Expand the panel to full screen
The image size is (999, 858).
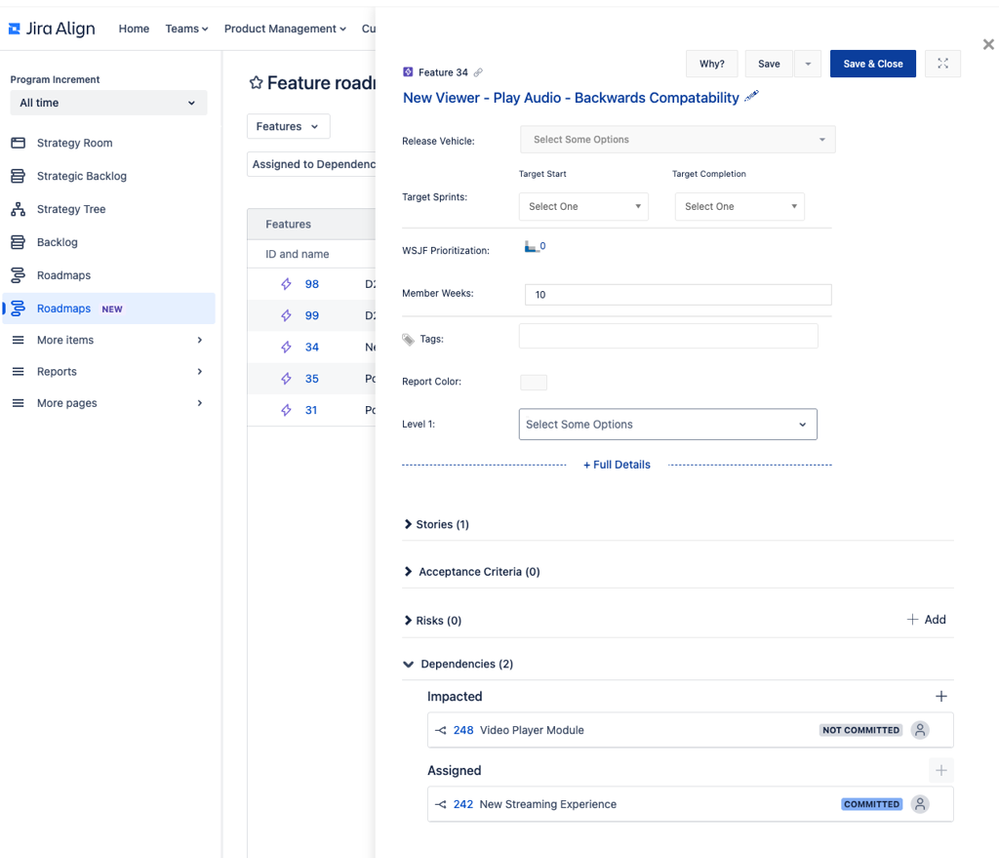point(943,64)
